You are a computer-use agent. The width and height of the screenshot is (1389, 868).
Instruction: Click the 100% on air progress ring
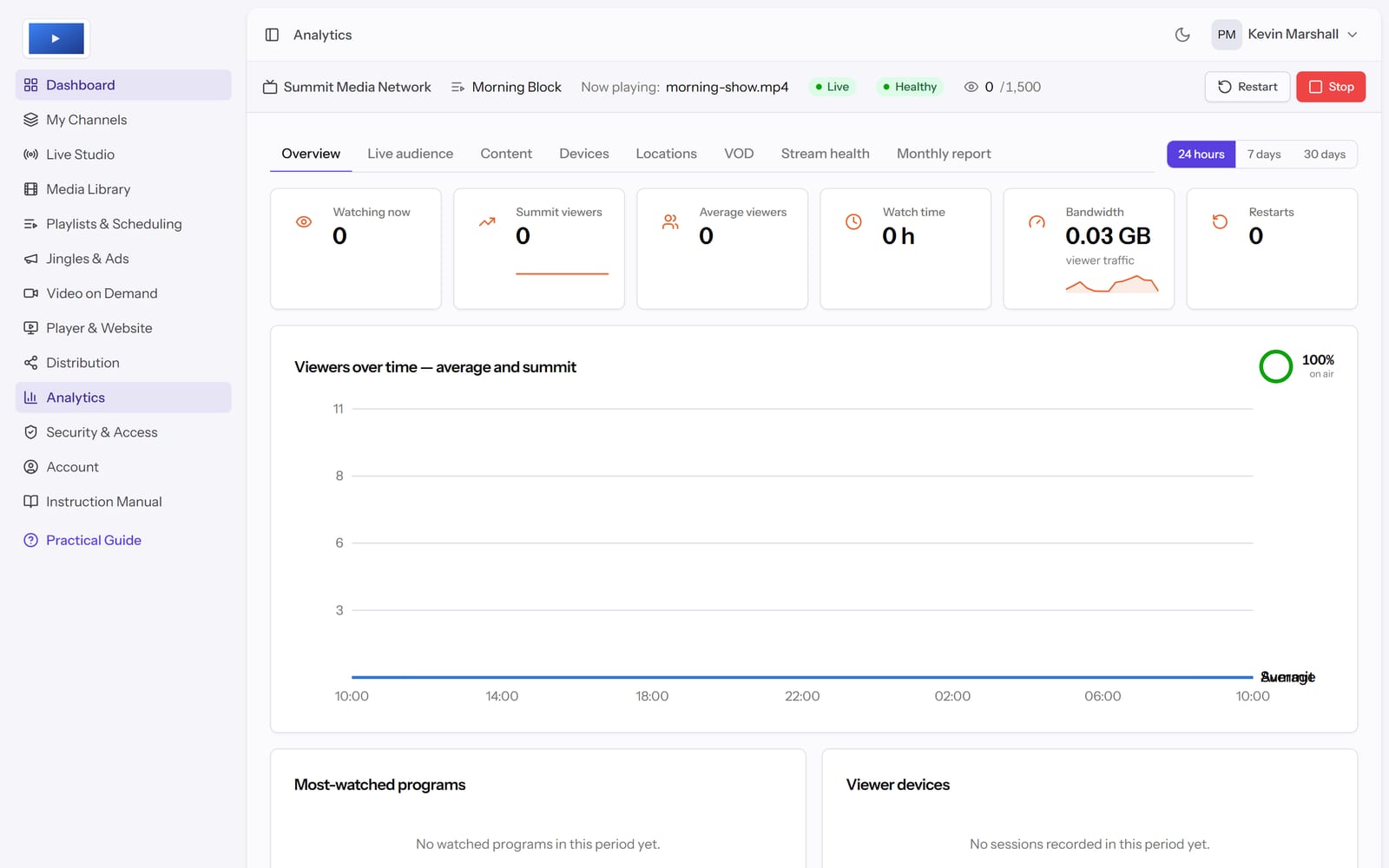[x=1276, y=366]
